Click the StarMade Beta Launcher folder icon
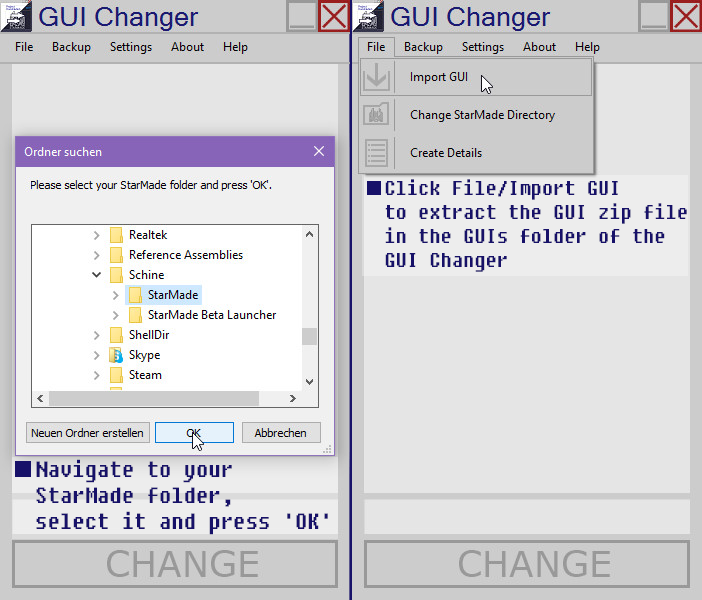This screenshot has height=600, width=702. coord(135,315)
